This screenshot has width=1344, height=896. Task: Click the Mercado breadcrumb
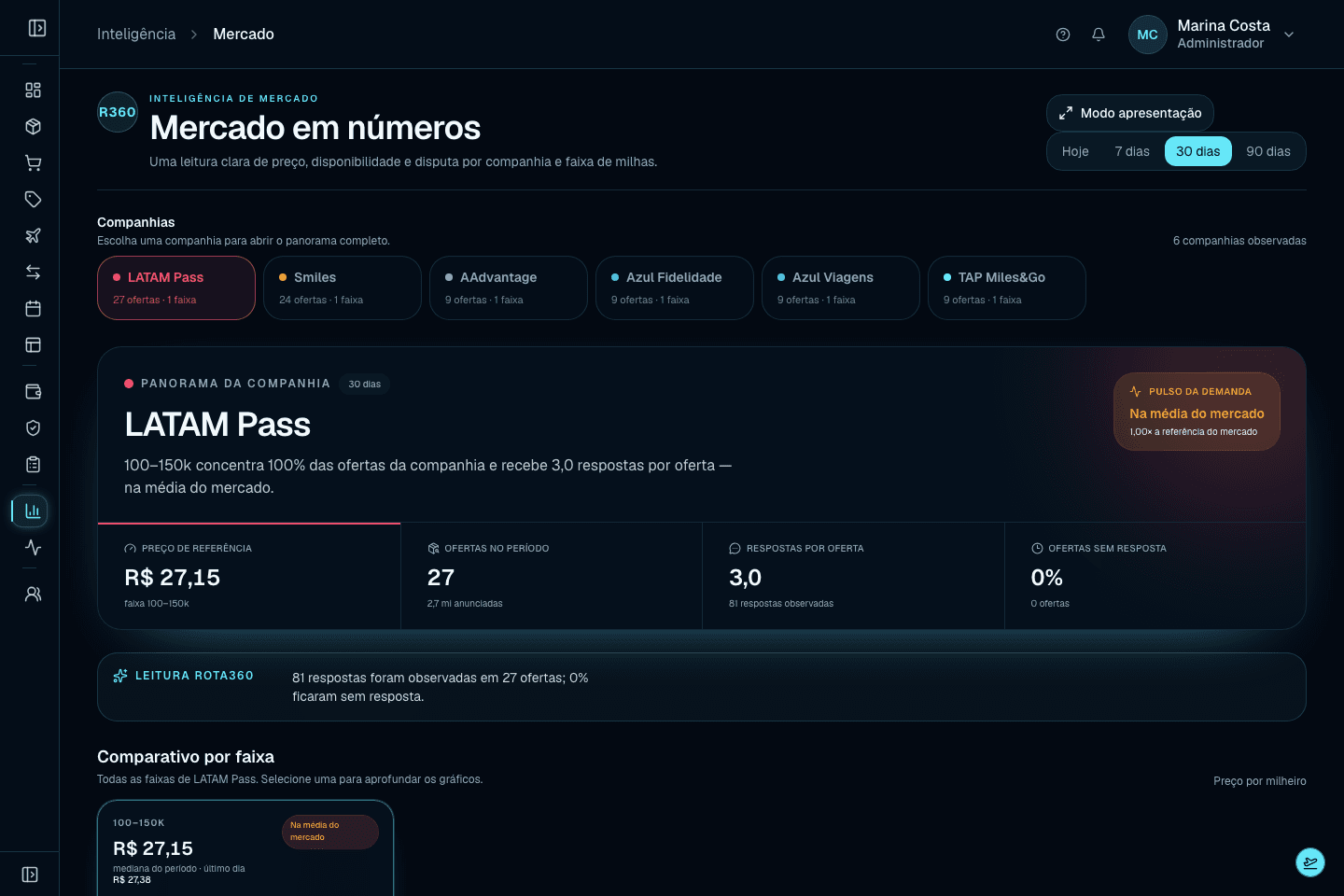point(244,35)
